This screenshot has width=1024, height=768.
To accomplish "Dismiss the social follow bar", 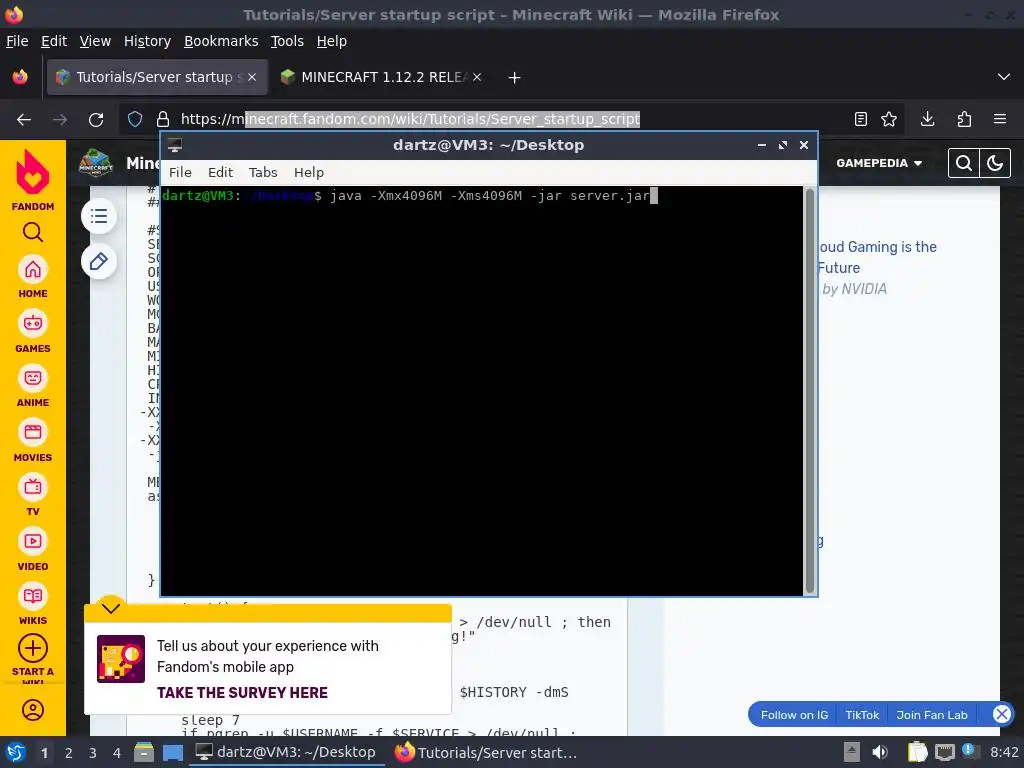I will point(1001,714).
